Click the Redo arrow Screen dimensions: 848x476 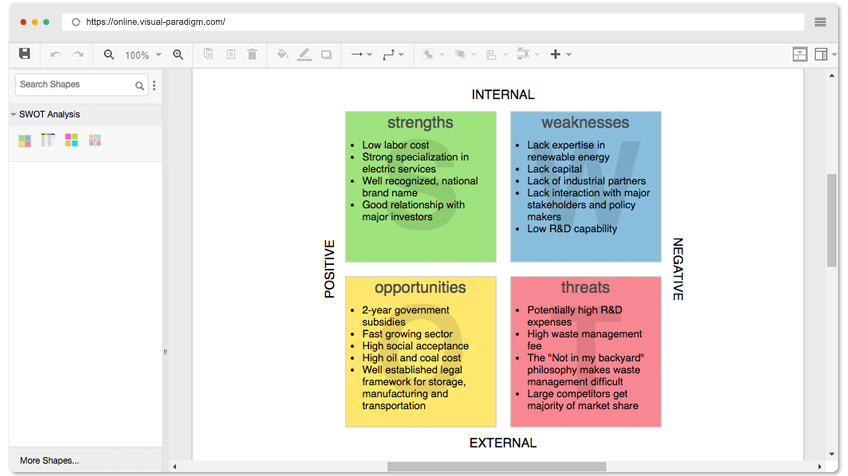pos(78,55)
